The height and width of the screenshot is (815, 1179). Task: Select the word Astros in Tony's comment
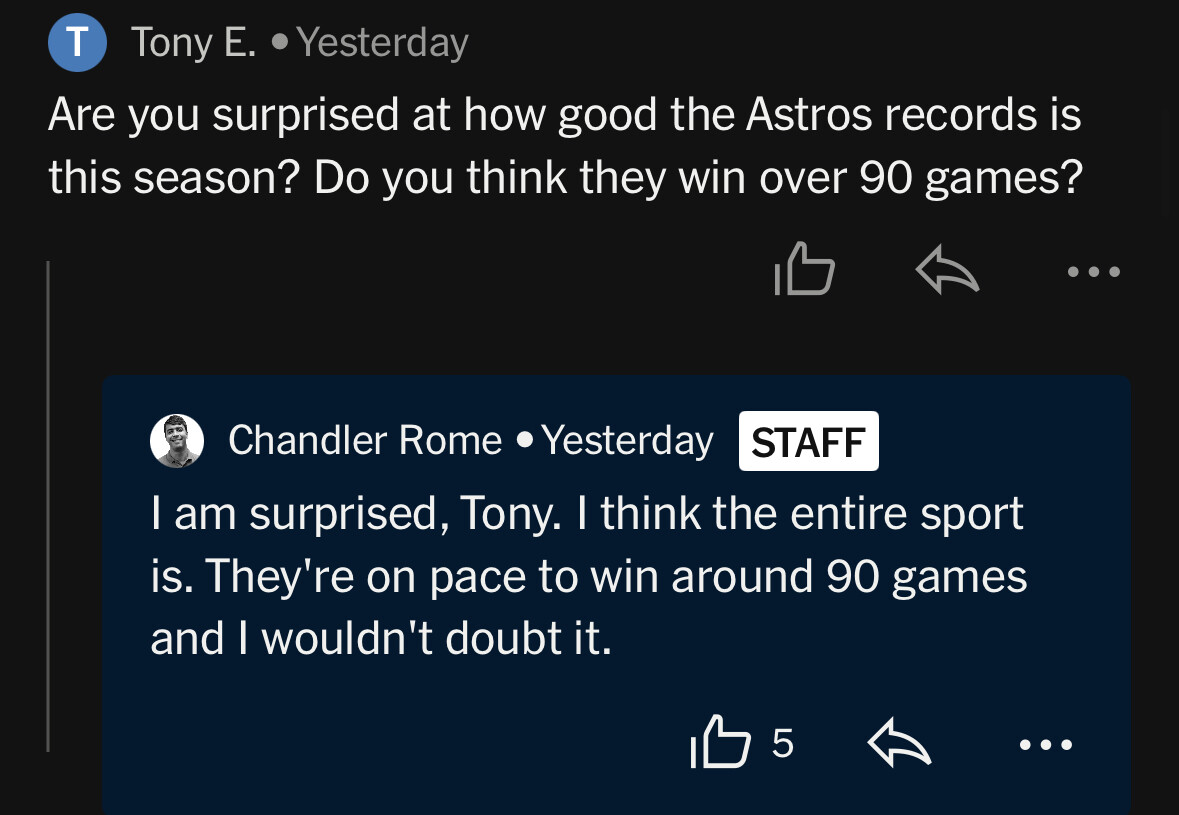(809, 115)
